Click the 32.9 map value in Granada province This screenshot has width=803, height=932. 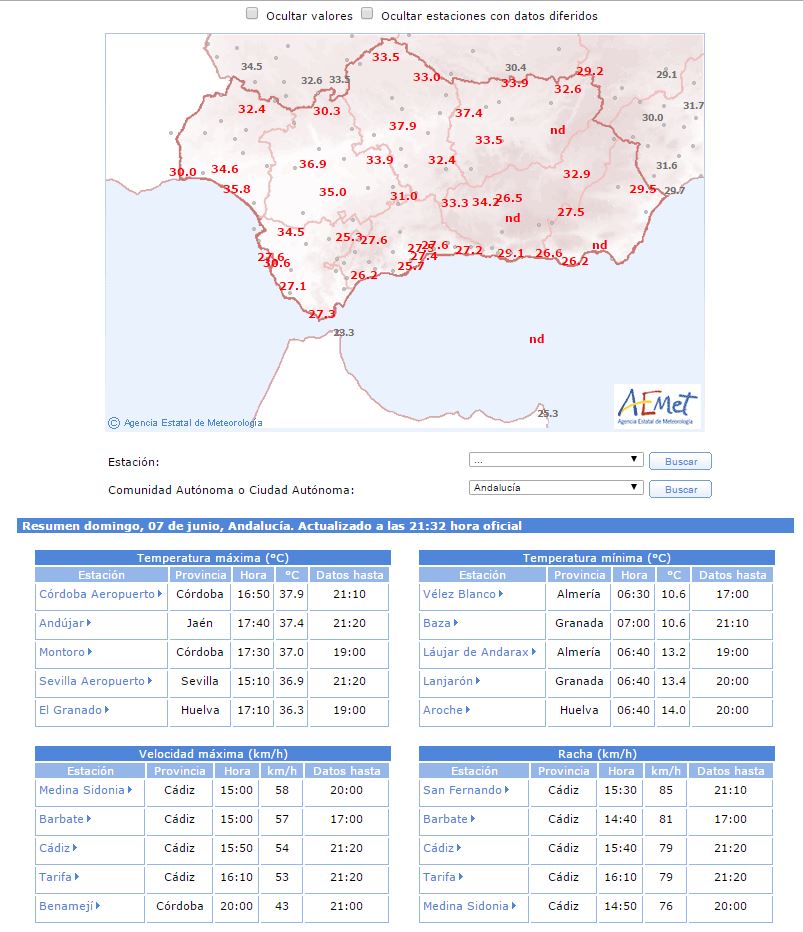[577, 174]
